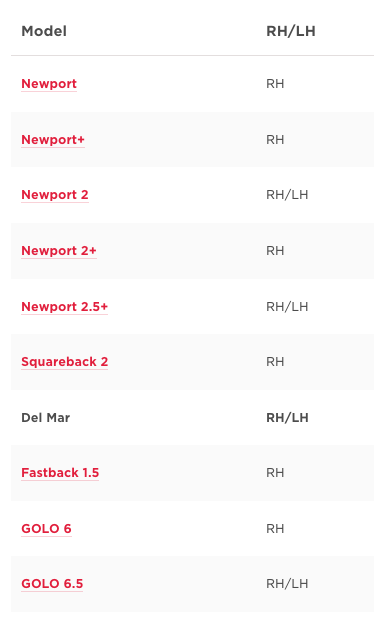This screenshot has width=374, height=618.
Task: Open the Fastback 1.5 link
Action: point(60,473)
